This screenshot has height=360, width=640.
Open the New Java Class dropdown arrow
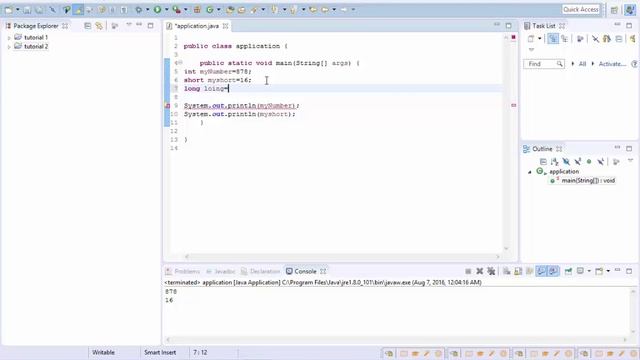tap(218, 9)
